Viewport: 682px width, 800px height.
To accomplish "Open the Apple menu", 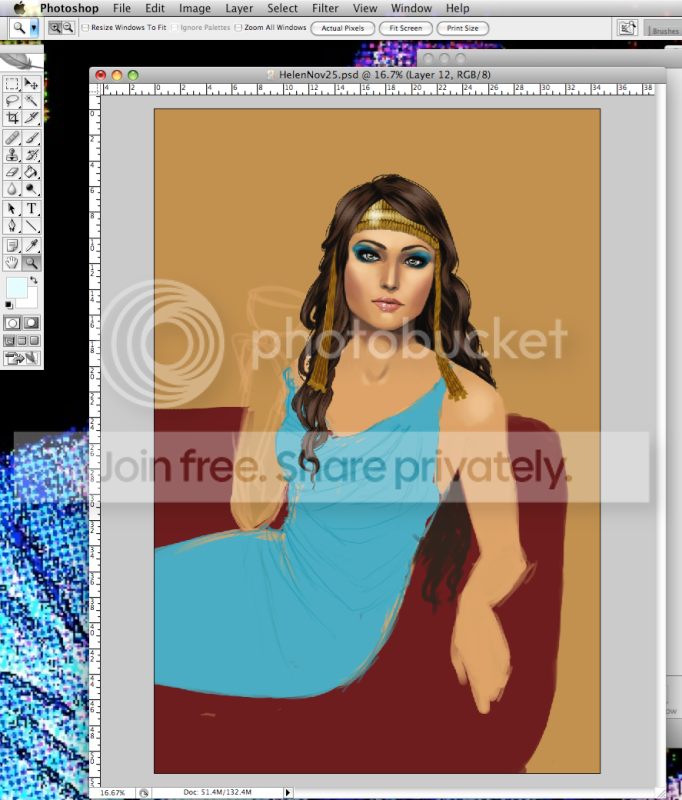I will click(x=19, y=8).
